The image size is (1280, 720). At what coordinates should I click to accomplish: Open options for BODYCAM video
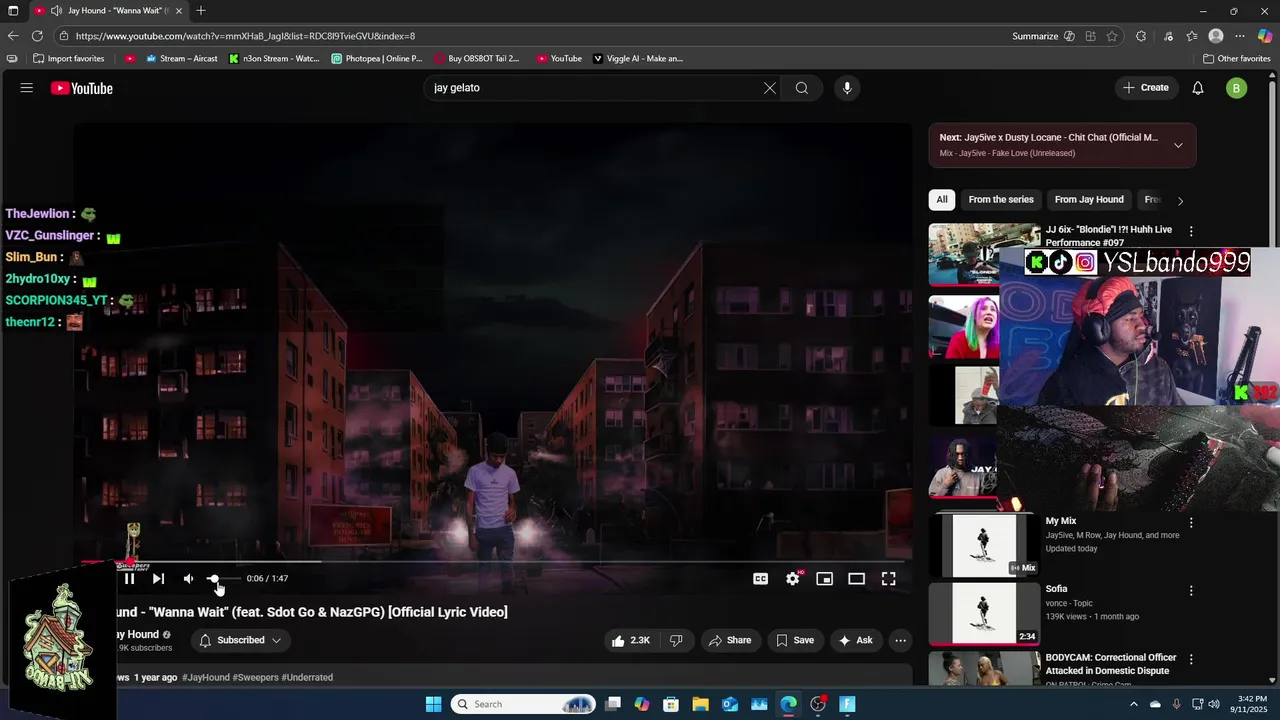click(1191, 660)
